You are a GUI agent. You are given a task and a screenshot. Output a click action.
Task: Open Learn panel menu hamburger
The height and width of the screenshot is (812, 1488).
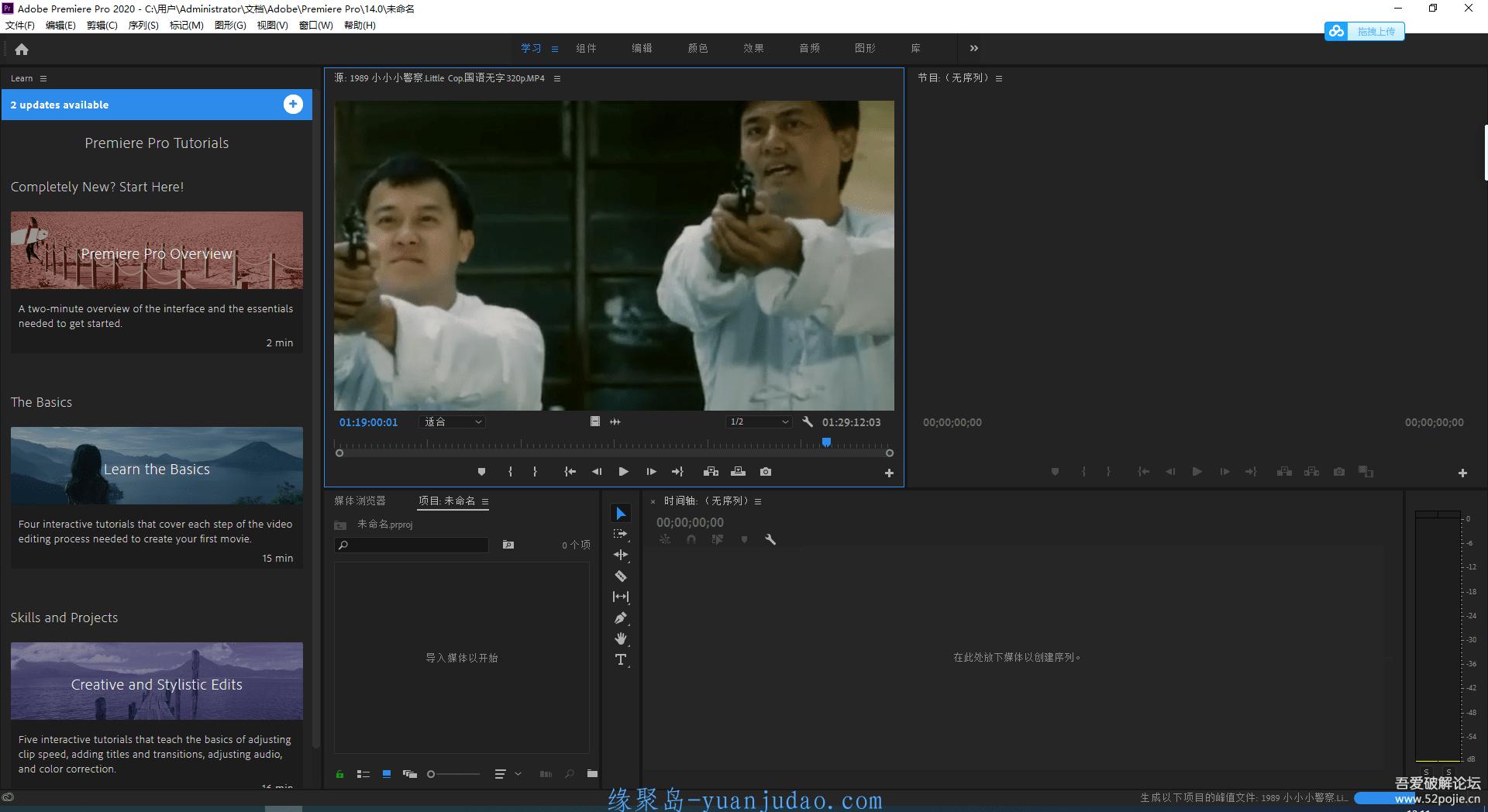pos(43,78)
